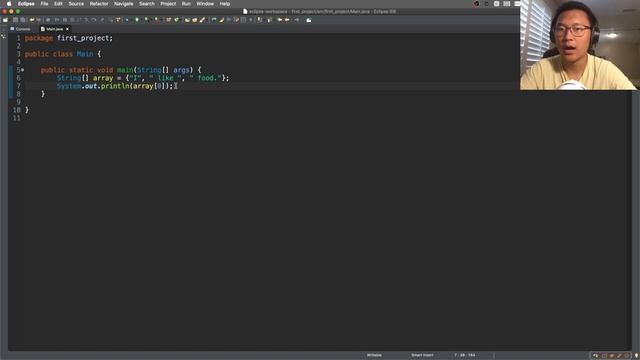Switch to the Console tab
The image size is (640, 360).
click(x=20, y=29)
